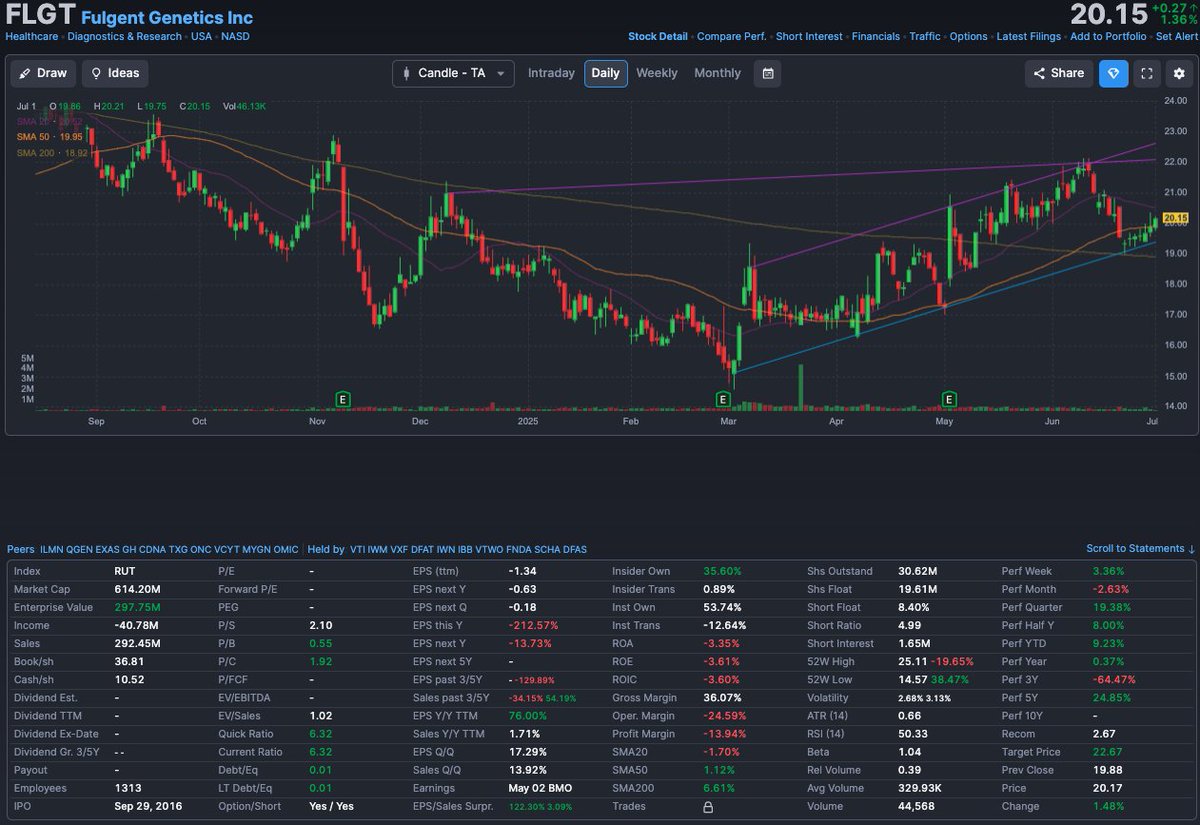This screenshot has height=825, width=1200.
Task: Click earnings marker E near May
Action: 948,399
